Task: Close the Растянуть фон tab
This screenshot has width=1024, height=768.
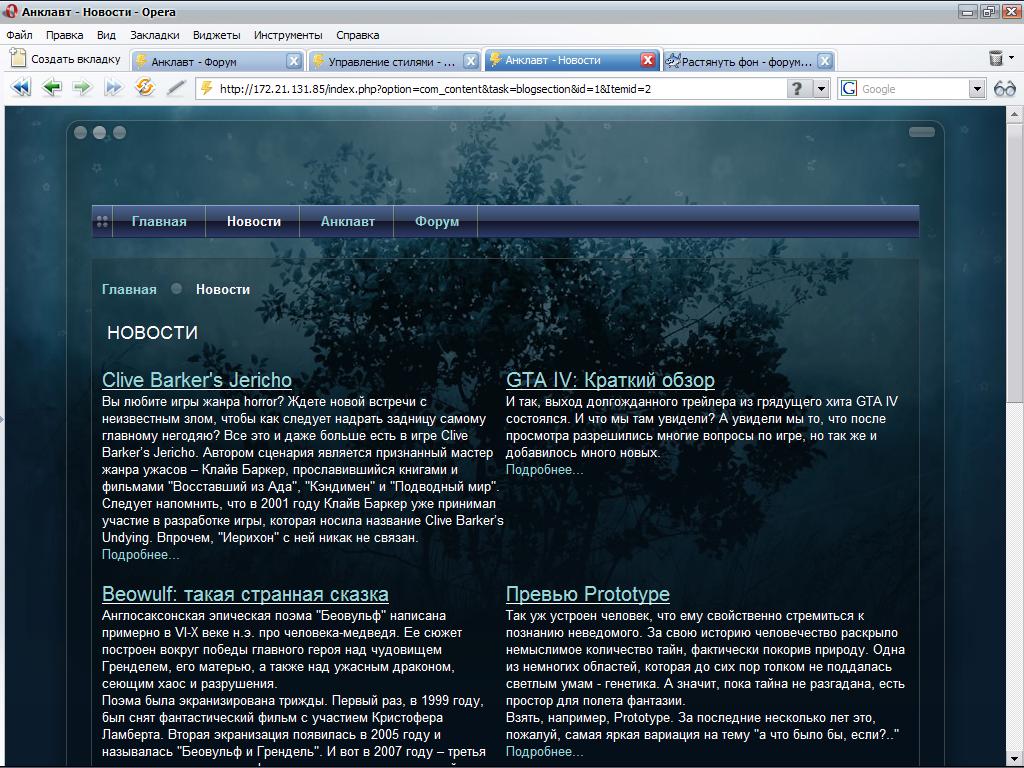Action: pyautogui.click(x=825, y=61)
